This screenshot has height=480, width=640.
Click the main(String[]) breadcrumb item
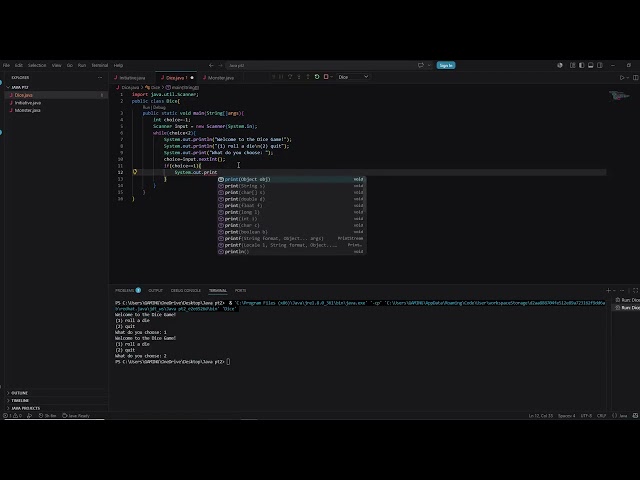(x=182, y=87)
